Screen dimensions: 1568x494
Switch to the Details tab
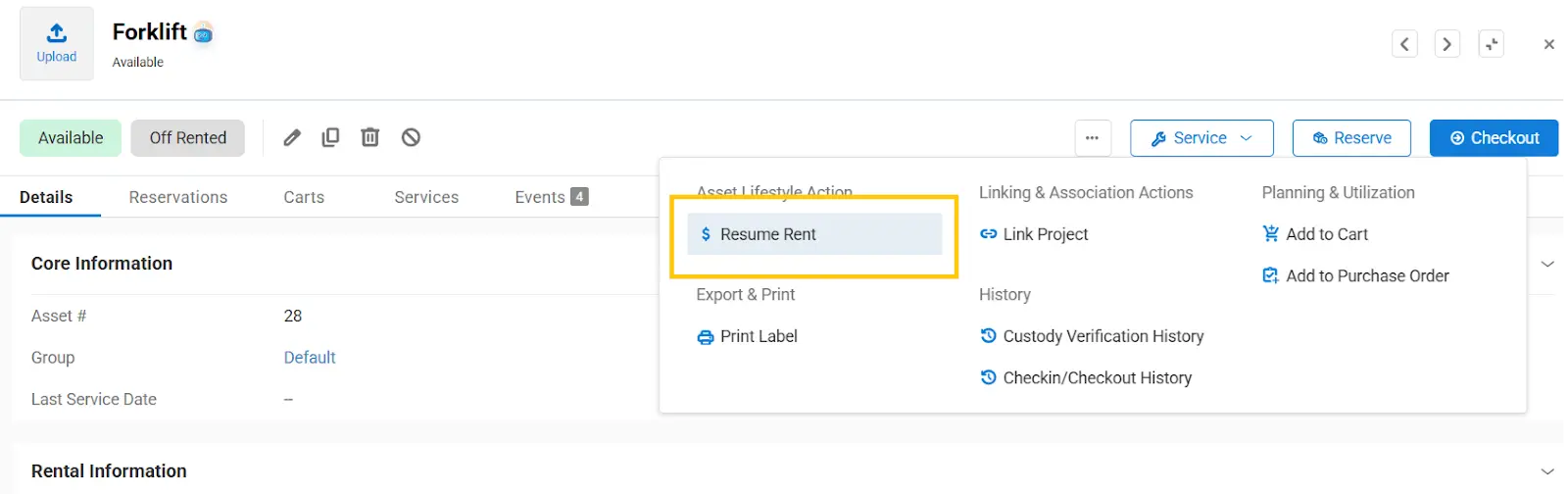pos(46,197)
